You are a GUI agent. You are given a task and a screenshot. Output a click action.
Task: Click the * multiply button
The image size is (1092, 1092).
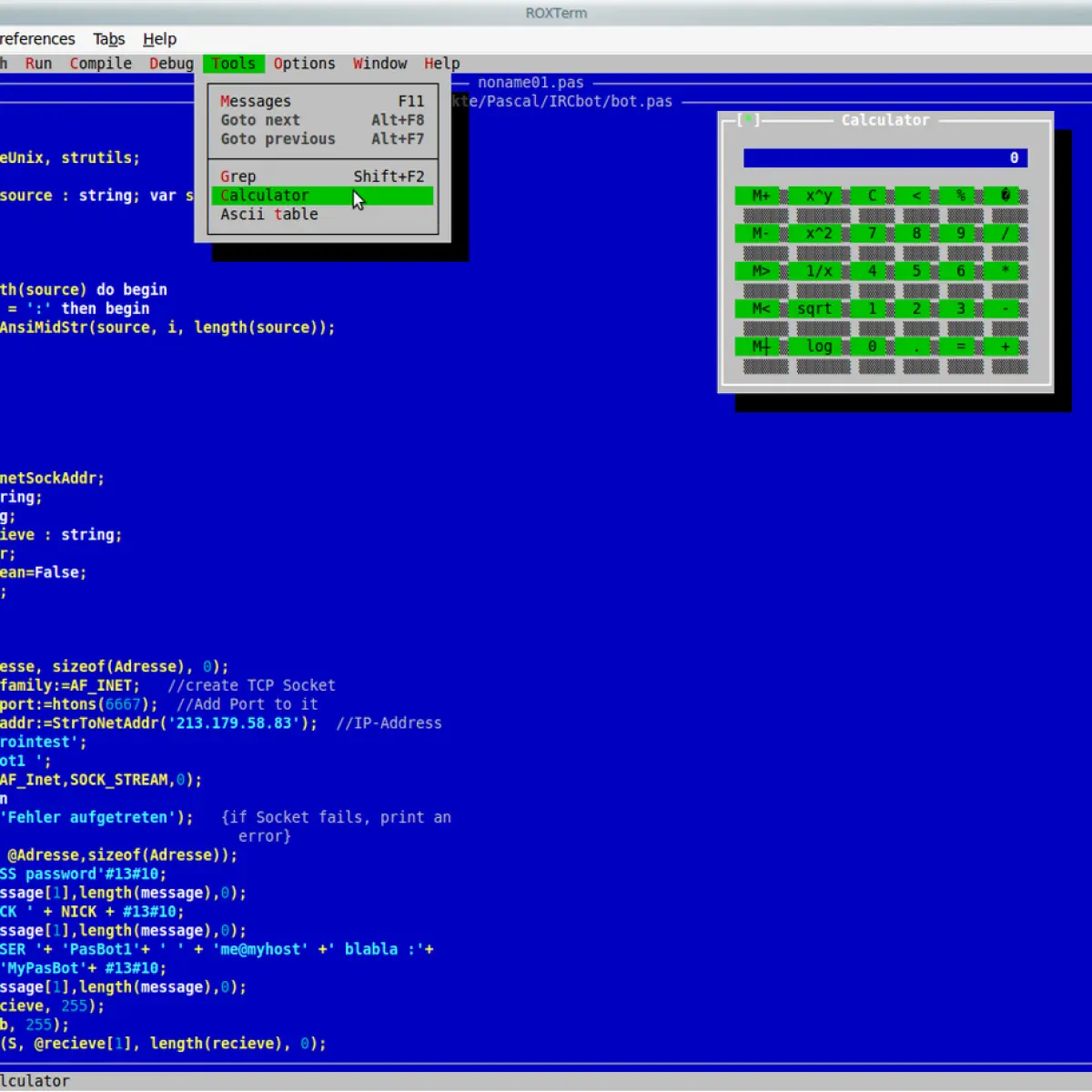[1002, 271]
